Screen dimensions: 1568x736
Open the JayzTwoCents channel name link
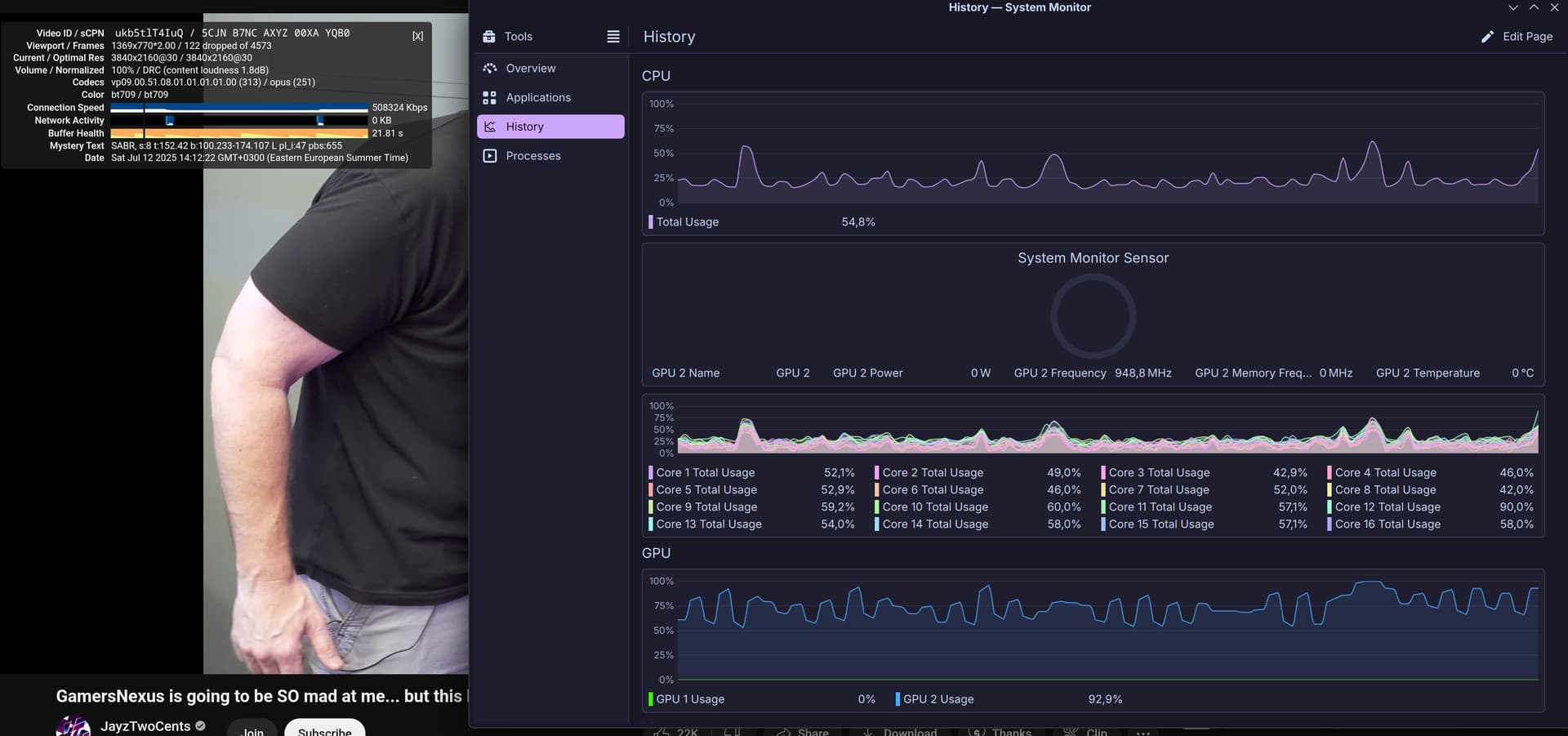click(145, 726)
